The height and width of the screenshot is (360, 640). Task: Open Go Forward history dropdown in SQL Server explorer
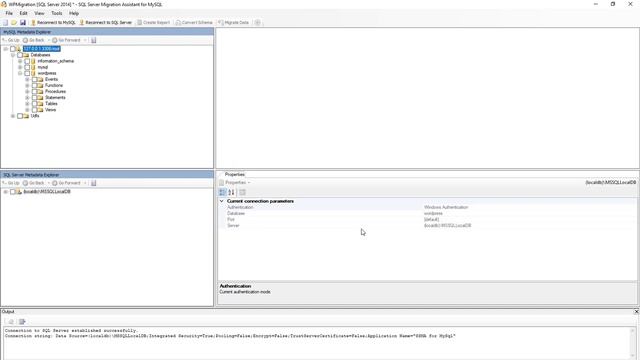pos(85,183)
